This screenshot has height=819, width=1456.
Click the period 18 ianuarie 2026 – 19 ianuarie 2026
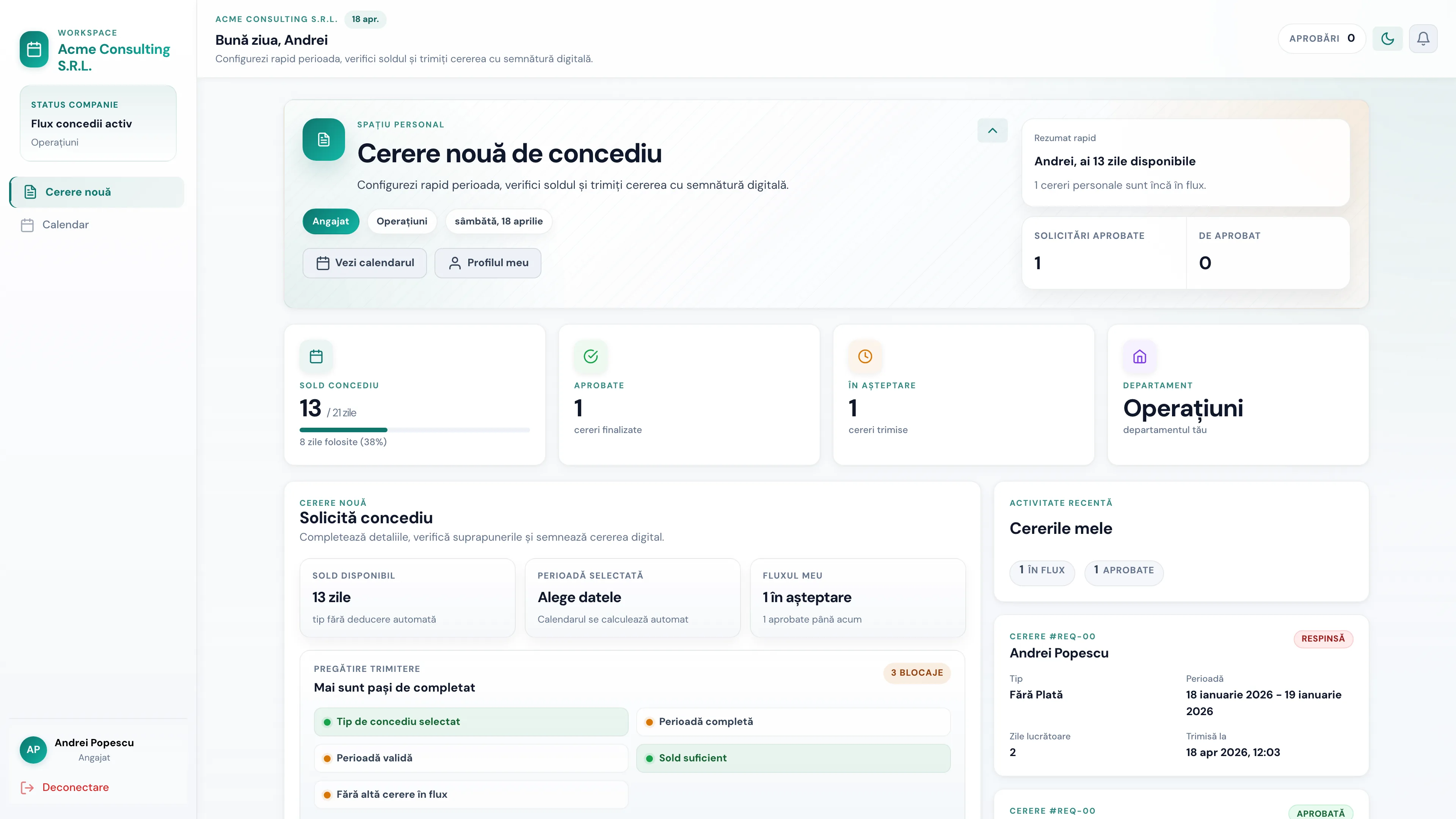[x=1263, y=703]
